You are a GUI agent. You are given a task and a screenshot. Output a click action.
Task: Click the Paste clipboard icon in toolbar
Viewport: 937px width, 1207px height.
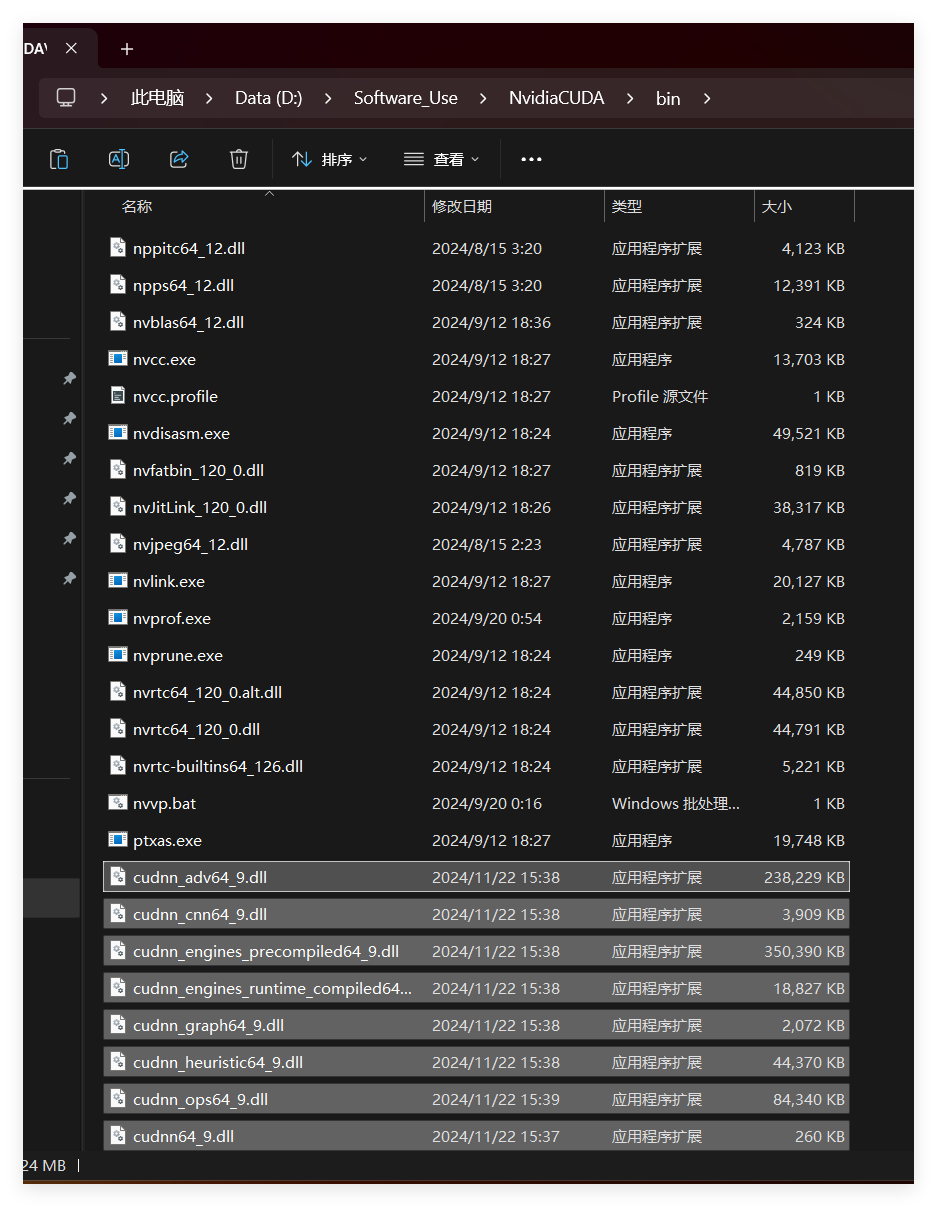59,159
